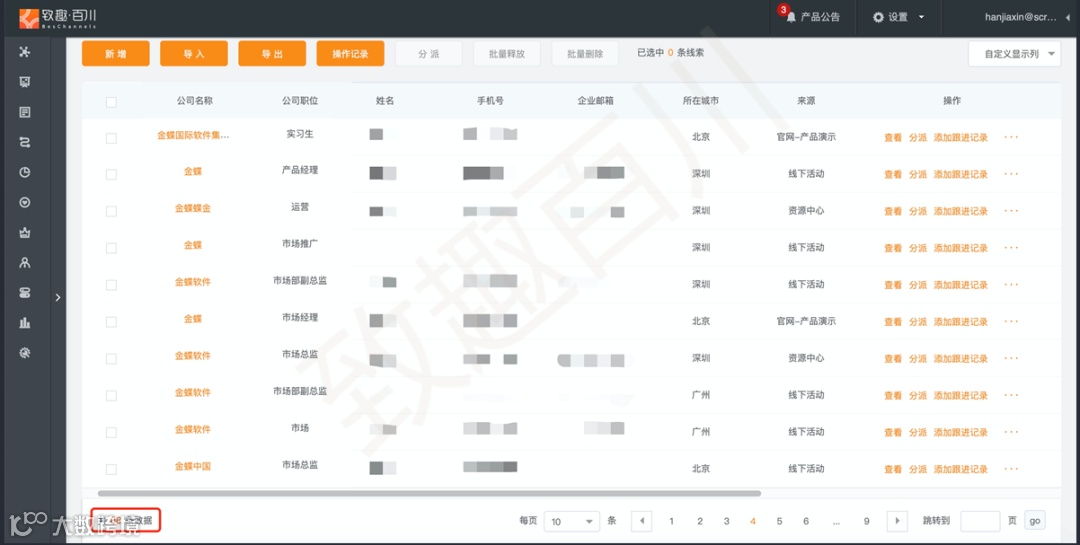Go to page 2

pyautogui.click(x=700, y=521)
